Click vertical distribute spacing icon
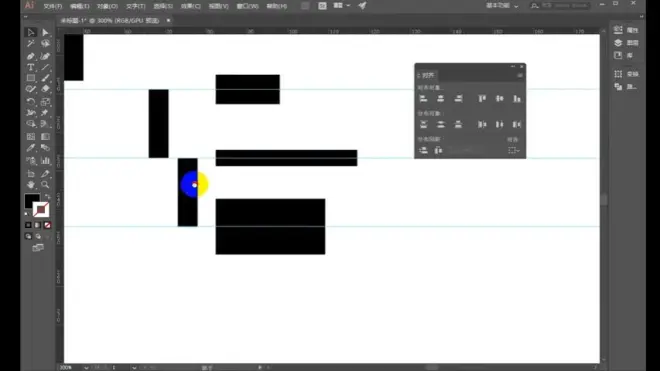660x371 pixels. pyautogui.click(x=423, y=150)
